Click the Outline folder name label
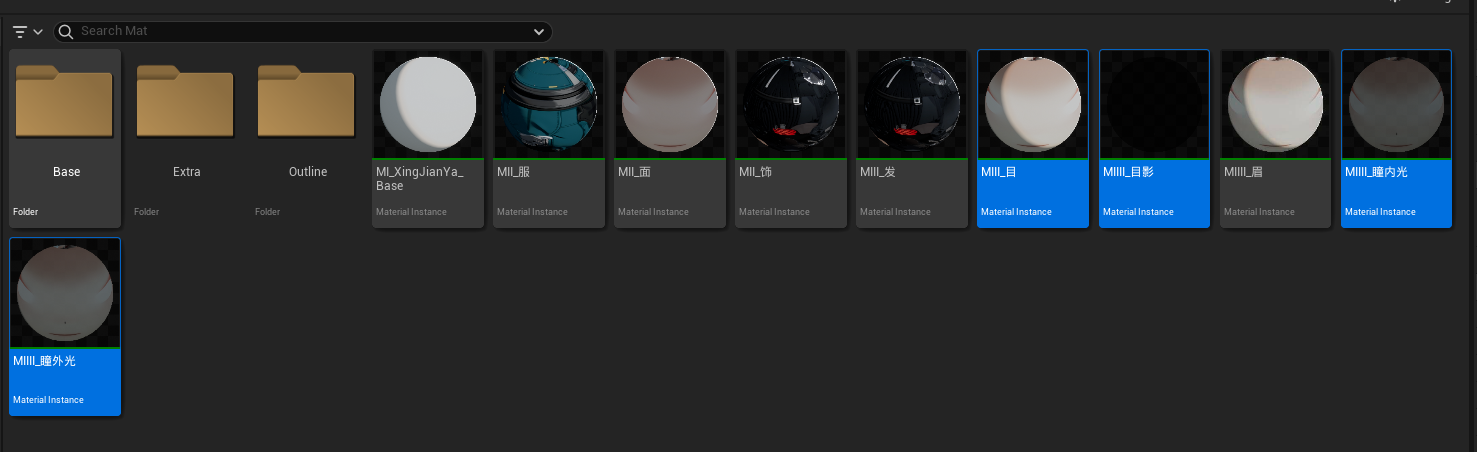The width and height of the screenshot is (1477, 452). [x=308, y=172]
